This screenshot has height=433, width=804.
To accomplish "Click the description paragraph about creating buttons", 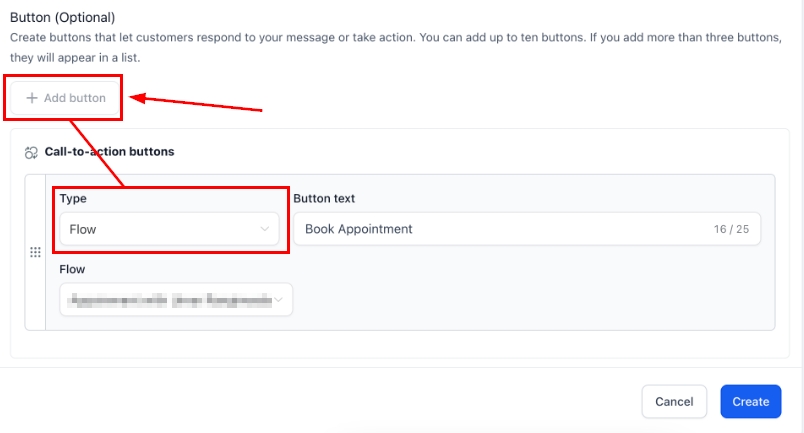I will point(400,48).
